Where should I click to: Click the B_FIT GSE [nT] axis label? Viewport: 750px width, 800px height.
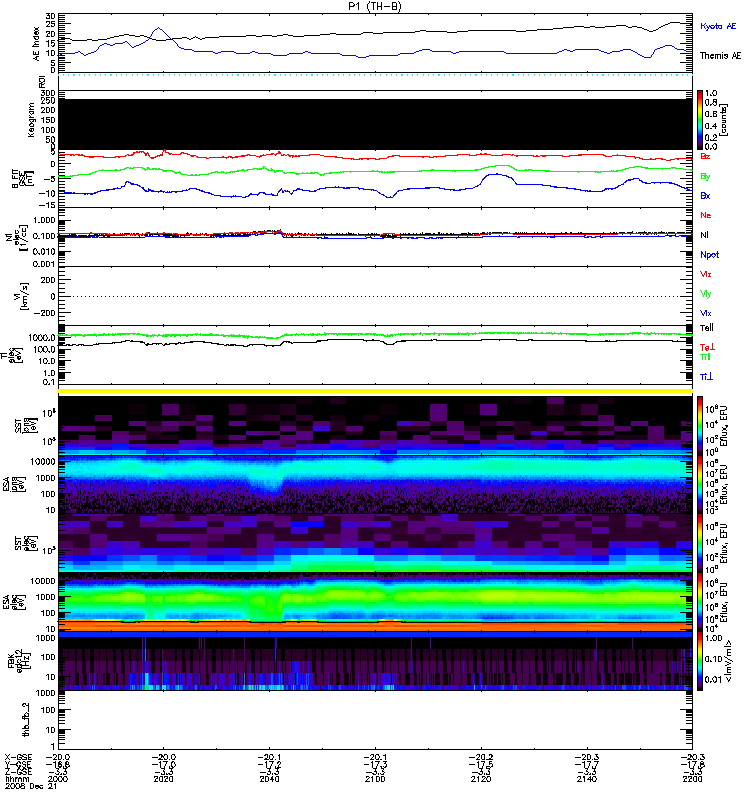(22, 179)
